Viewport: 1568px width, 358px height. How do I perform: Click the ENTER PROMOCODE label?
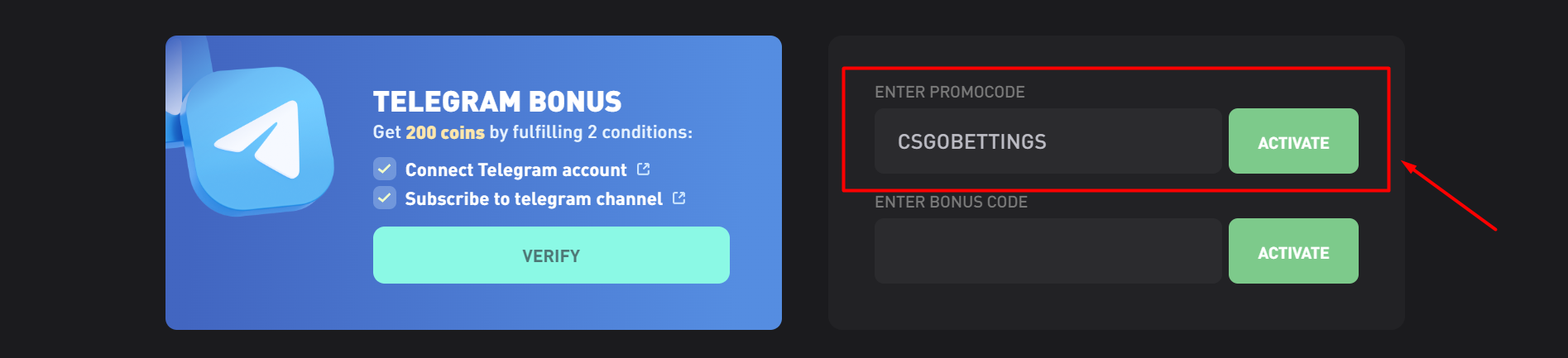tap(949, 92)
